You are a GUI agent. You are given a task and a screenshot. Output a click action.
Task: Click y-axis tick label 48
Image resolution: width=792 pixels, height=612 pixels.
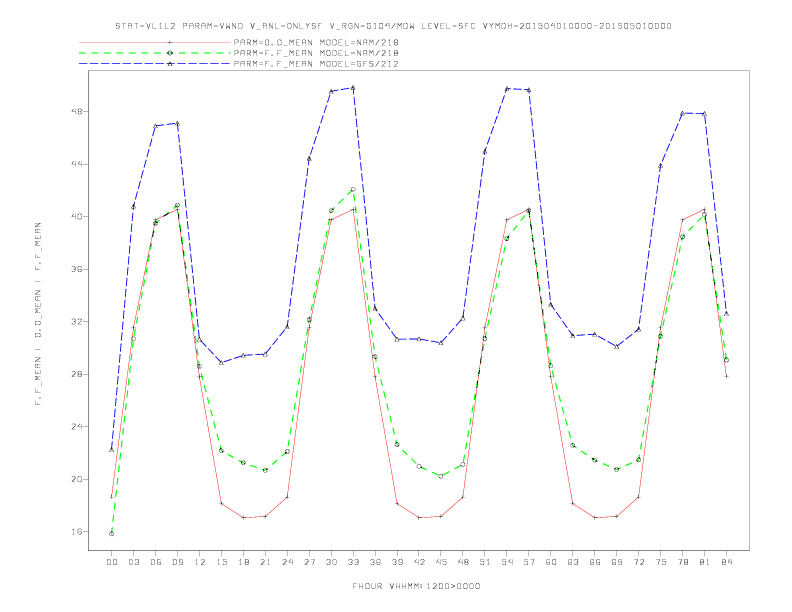(x=76, y=111)
